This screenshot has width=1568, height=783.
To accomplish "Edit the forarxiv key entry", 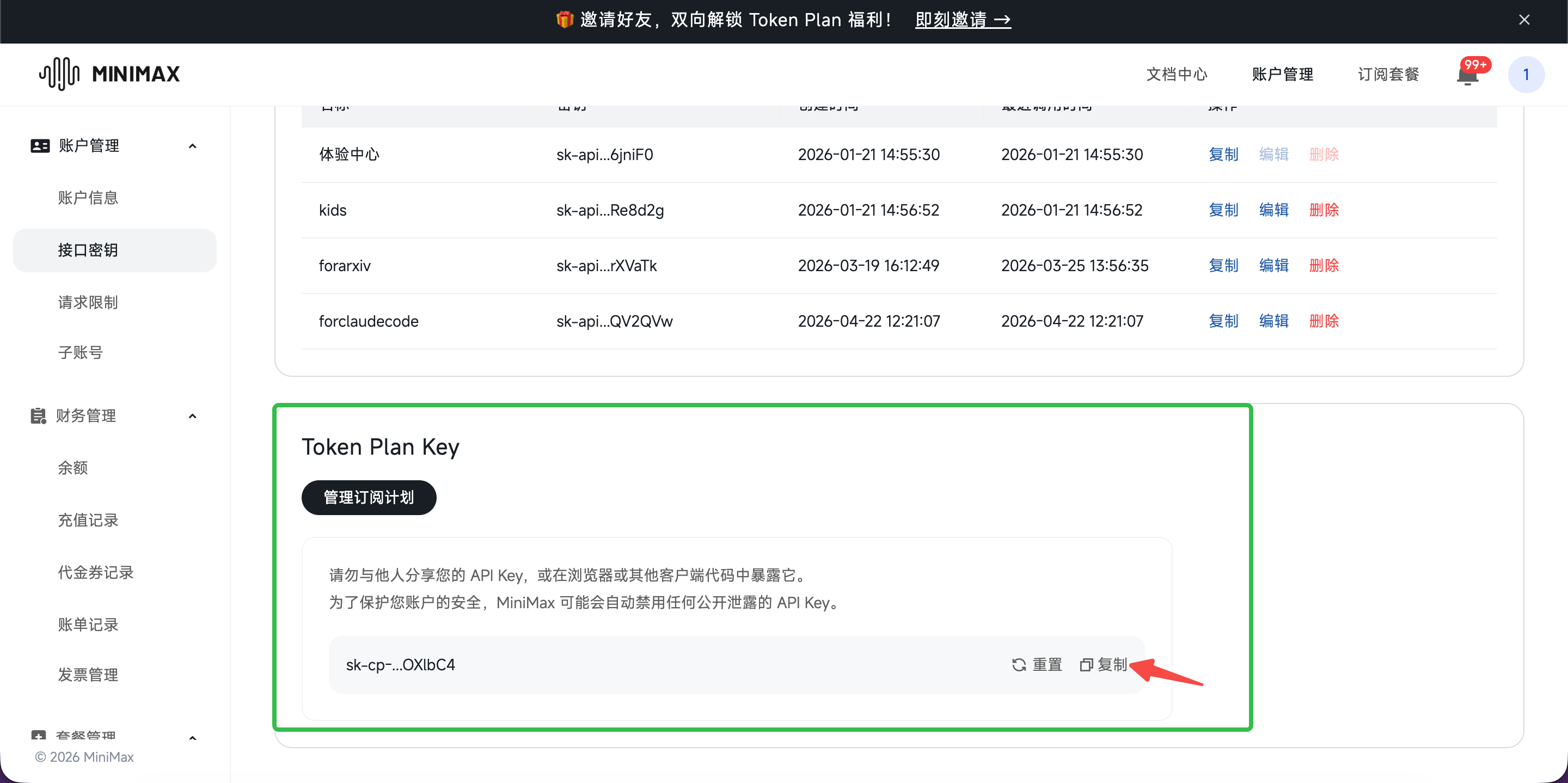I will pos(1274,266).
